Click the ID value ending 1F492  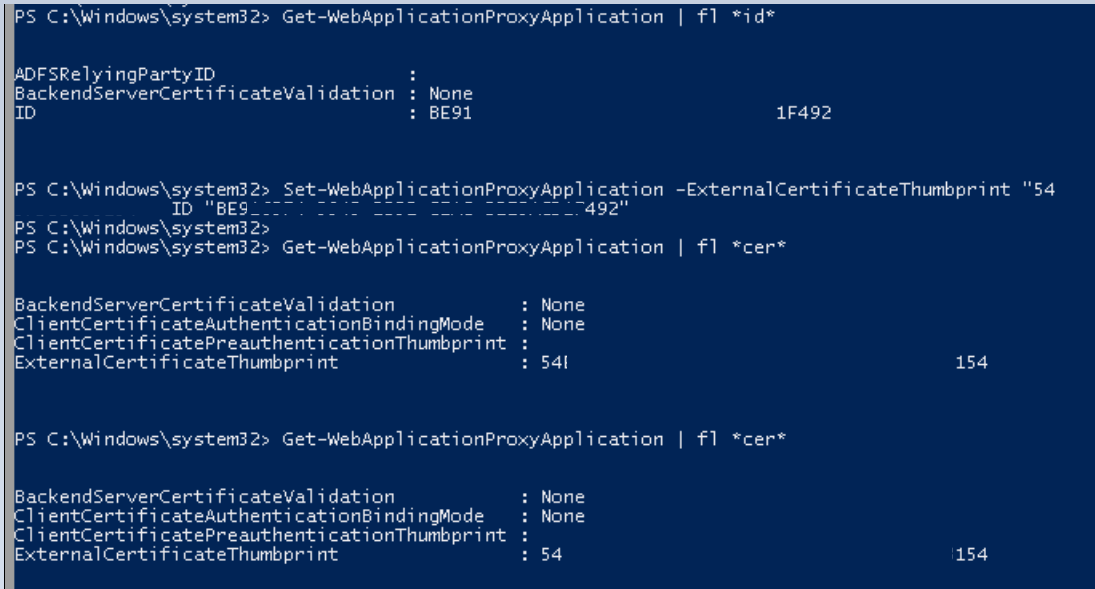pos(804,113)
